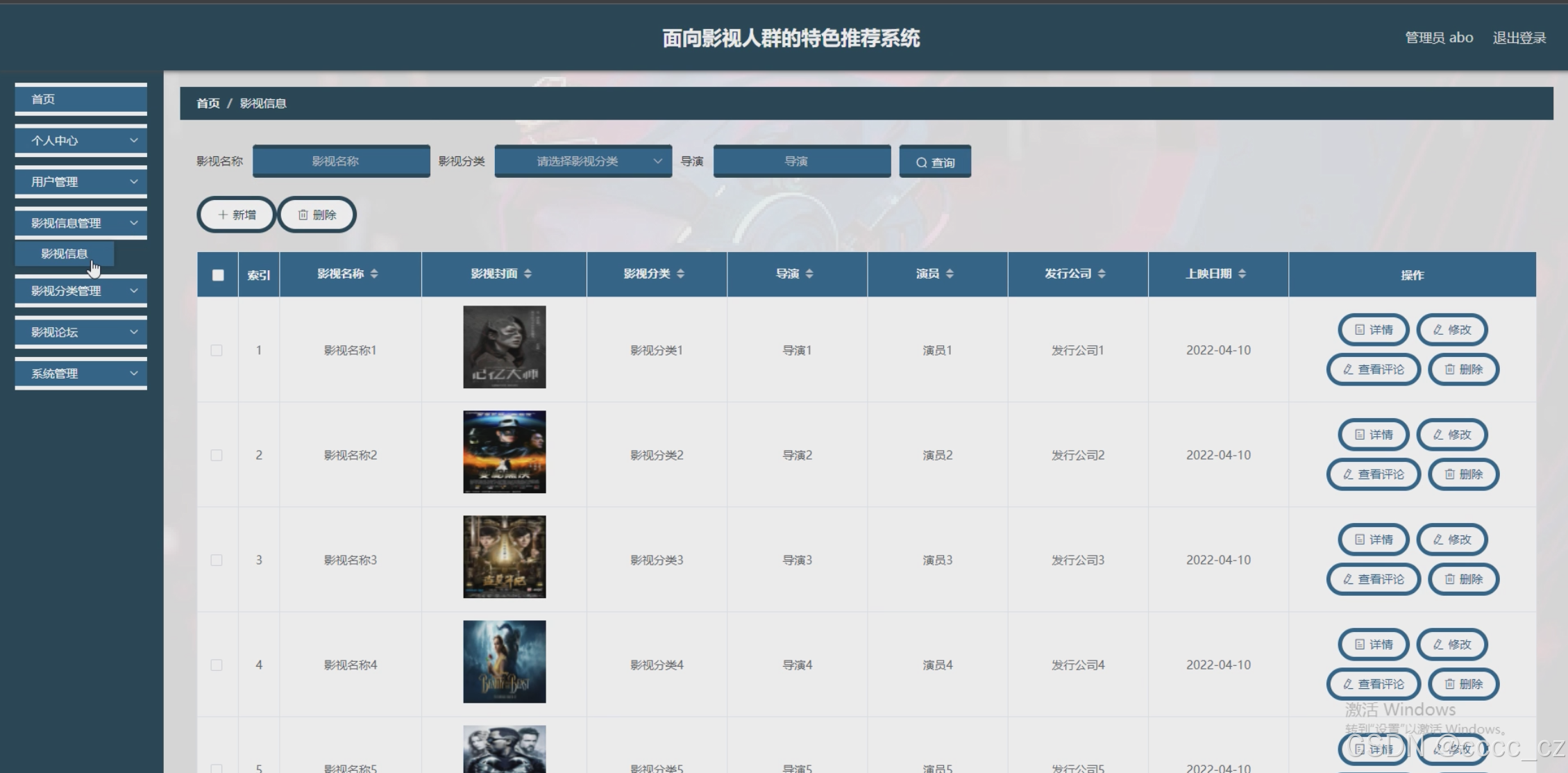Open 详情 for 影视名称1 row
Viewport: 1568px width, 773px height.
click(1373, 330)
